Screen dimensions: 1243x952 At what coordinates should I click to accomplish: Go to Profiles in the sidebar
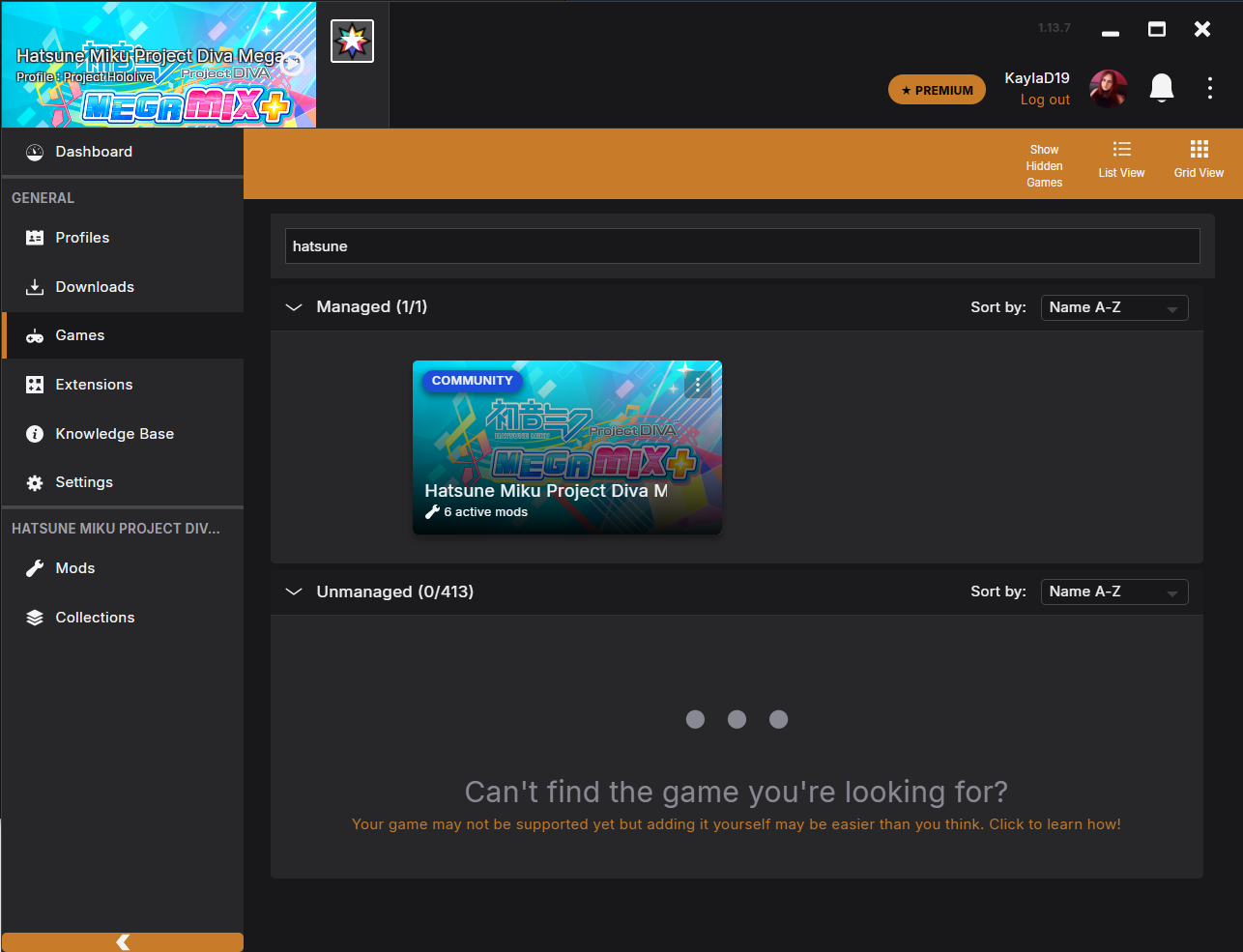123,238
